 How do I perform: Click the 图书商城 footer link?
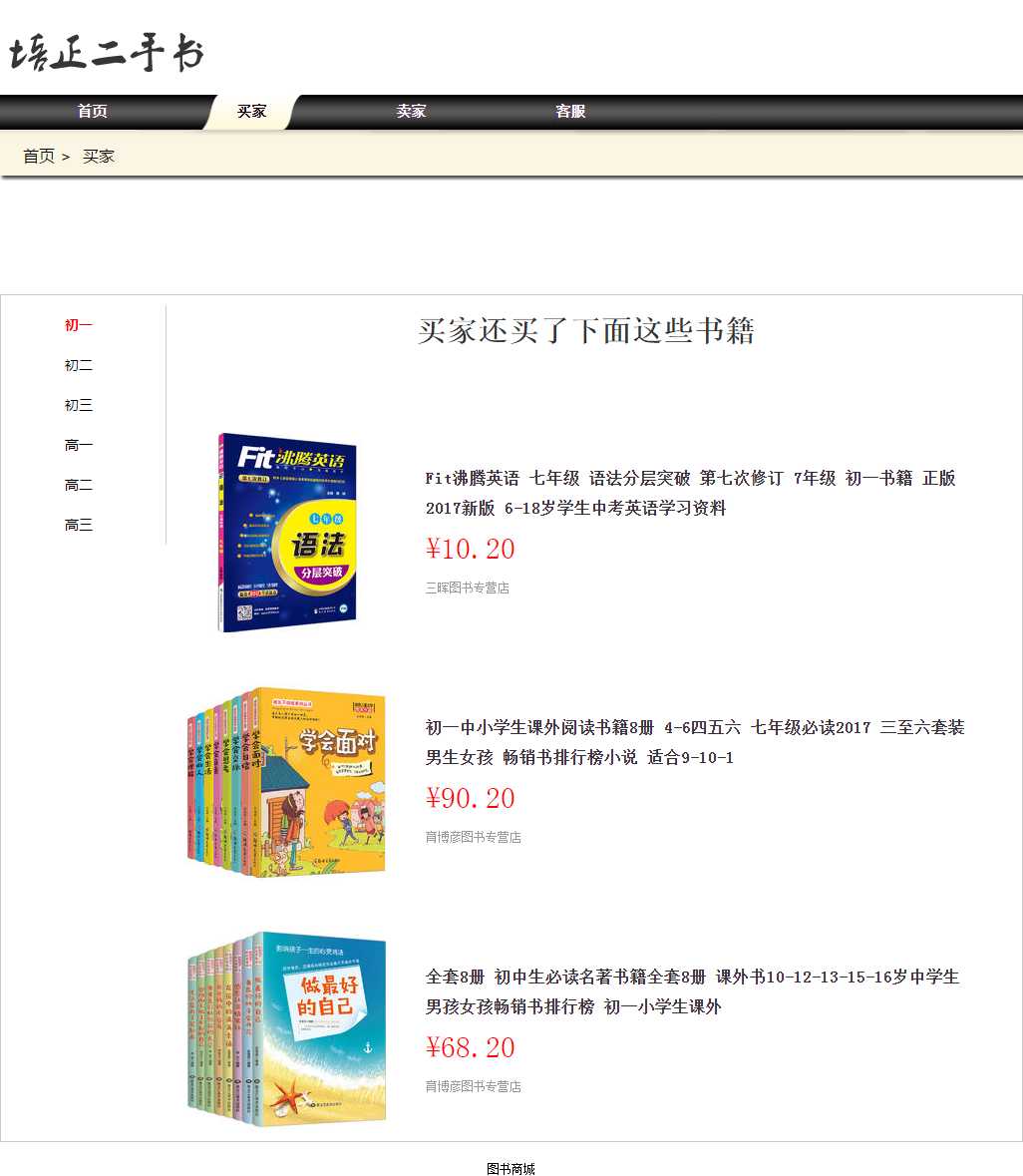[x=511, y=1169]
